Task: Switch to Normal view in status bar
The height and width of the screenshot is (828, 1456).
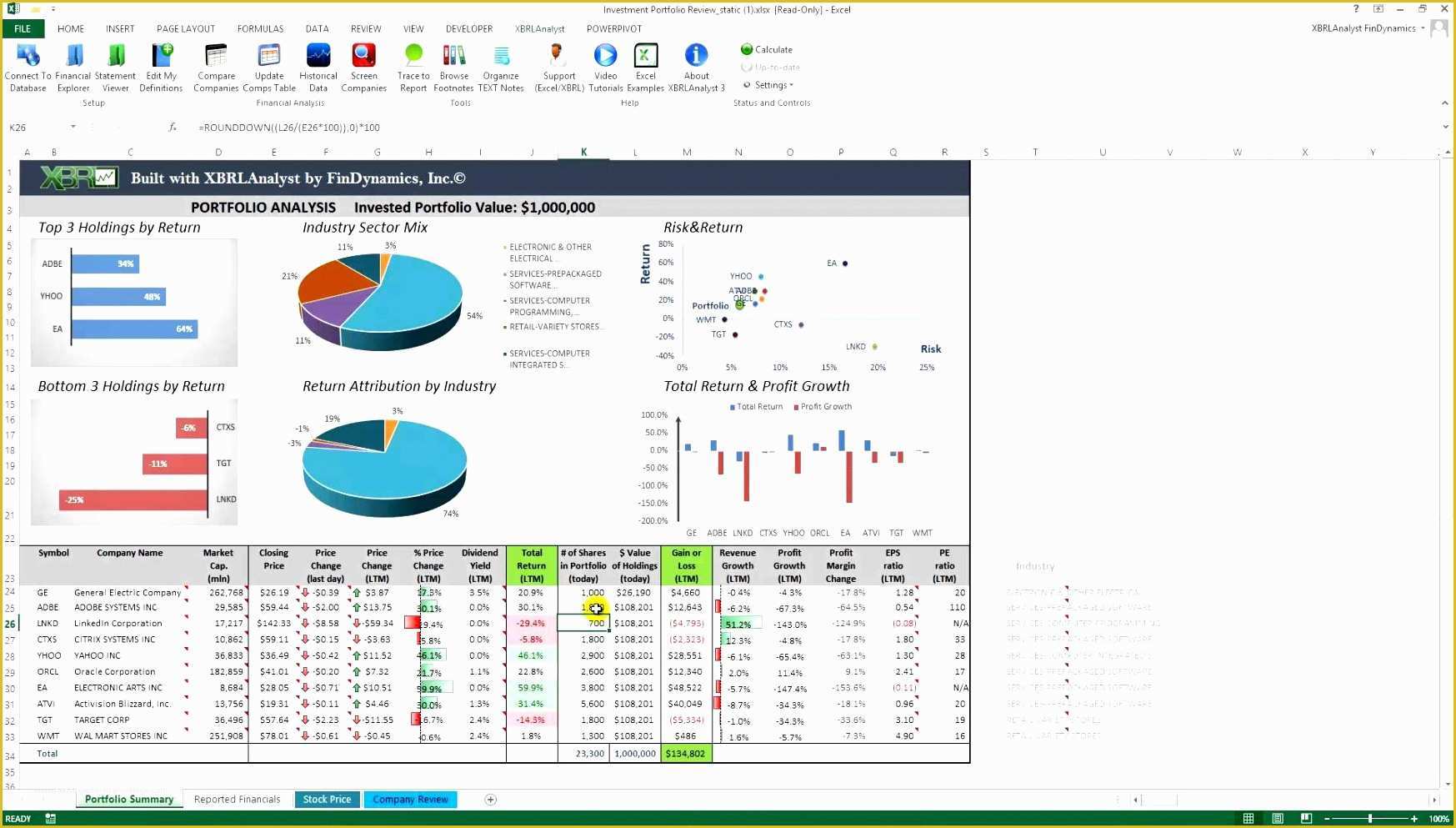Action: (1248, 819)
